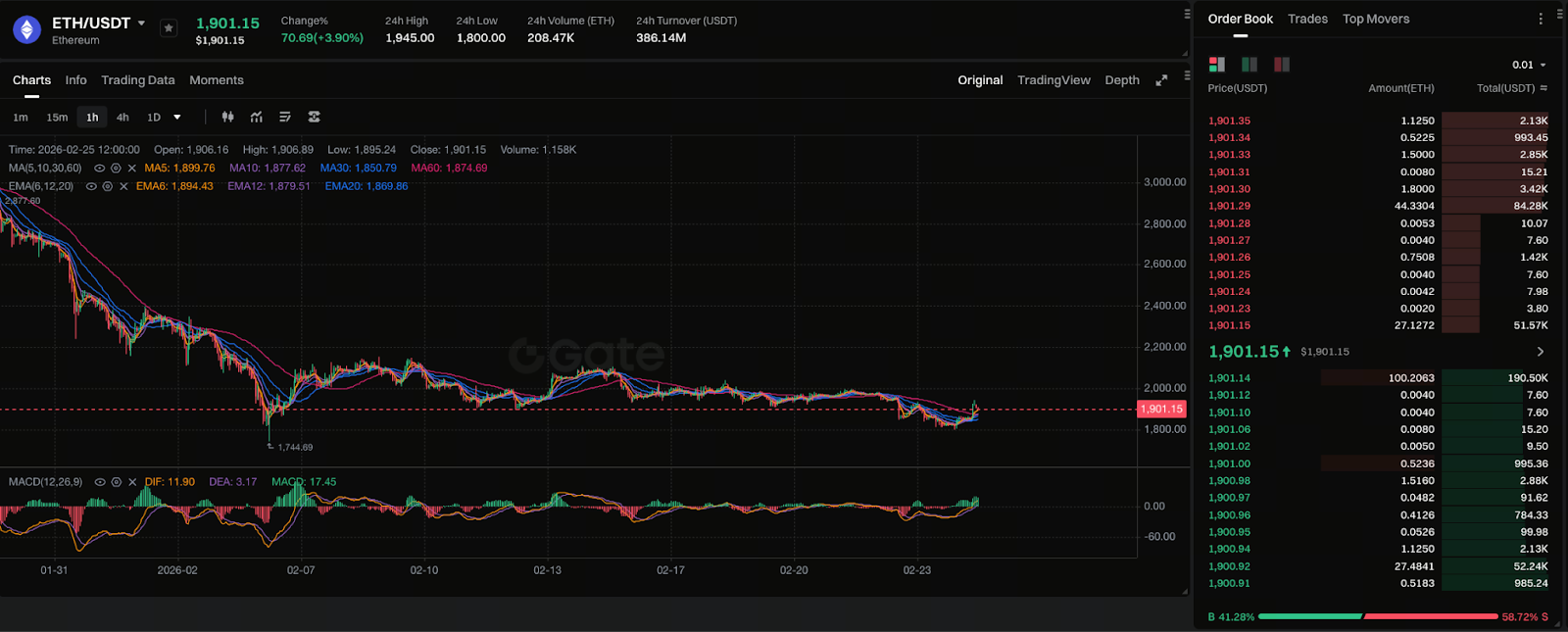Open the candlestick chart style icon
This screenshot has width=1568, height=632.
coord(227,117)
